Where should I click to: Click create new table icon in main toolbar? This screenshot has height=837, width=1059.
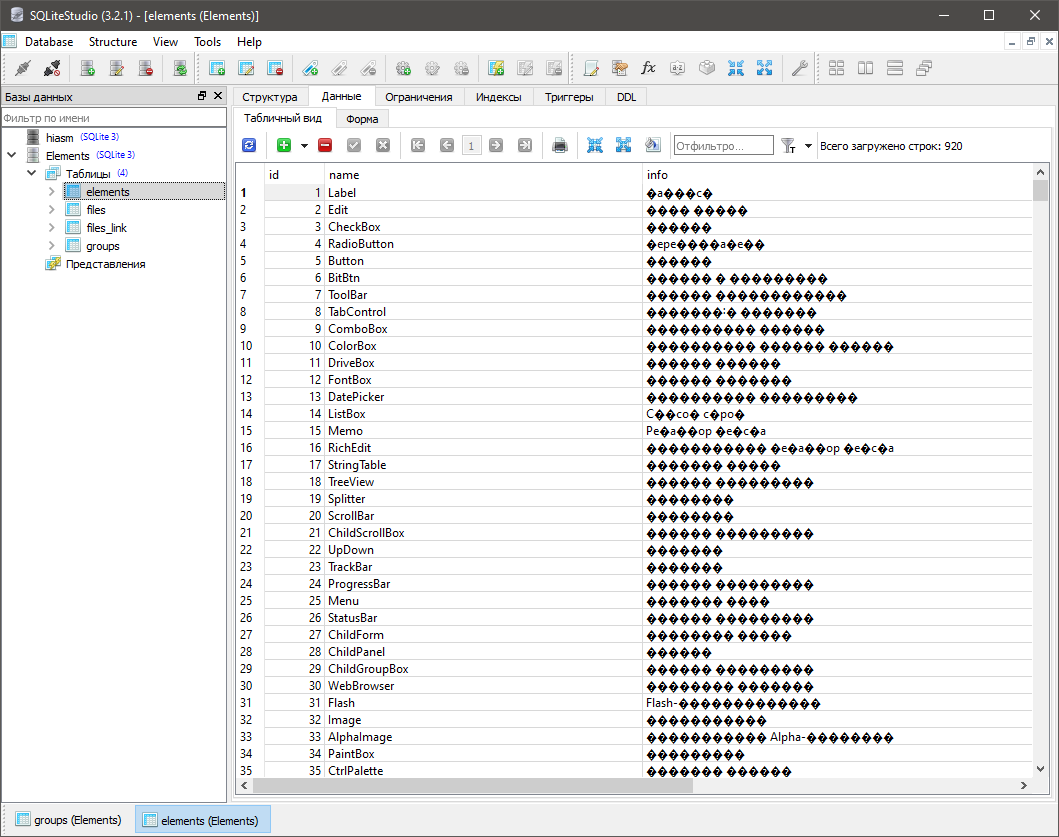click(217, 68)
